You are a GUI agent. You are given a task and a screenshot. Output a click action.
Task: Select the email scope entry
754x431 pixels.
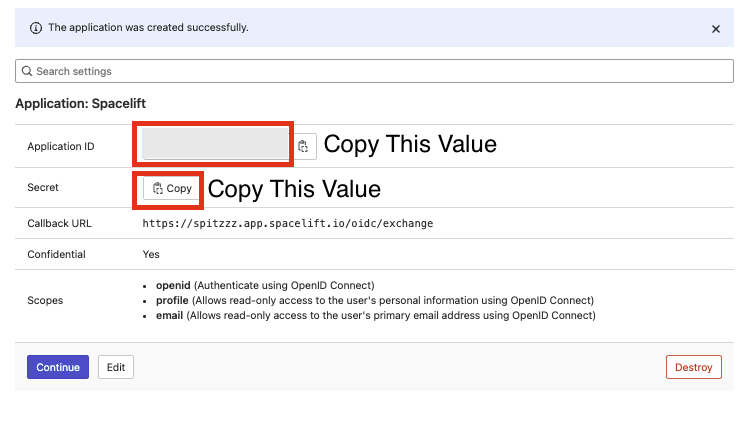(169, 315)
